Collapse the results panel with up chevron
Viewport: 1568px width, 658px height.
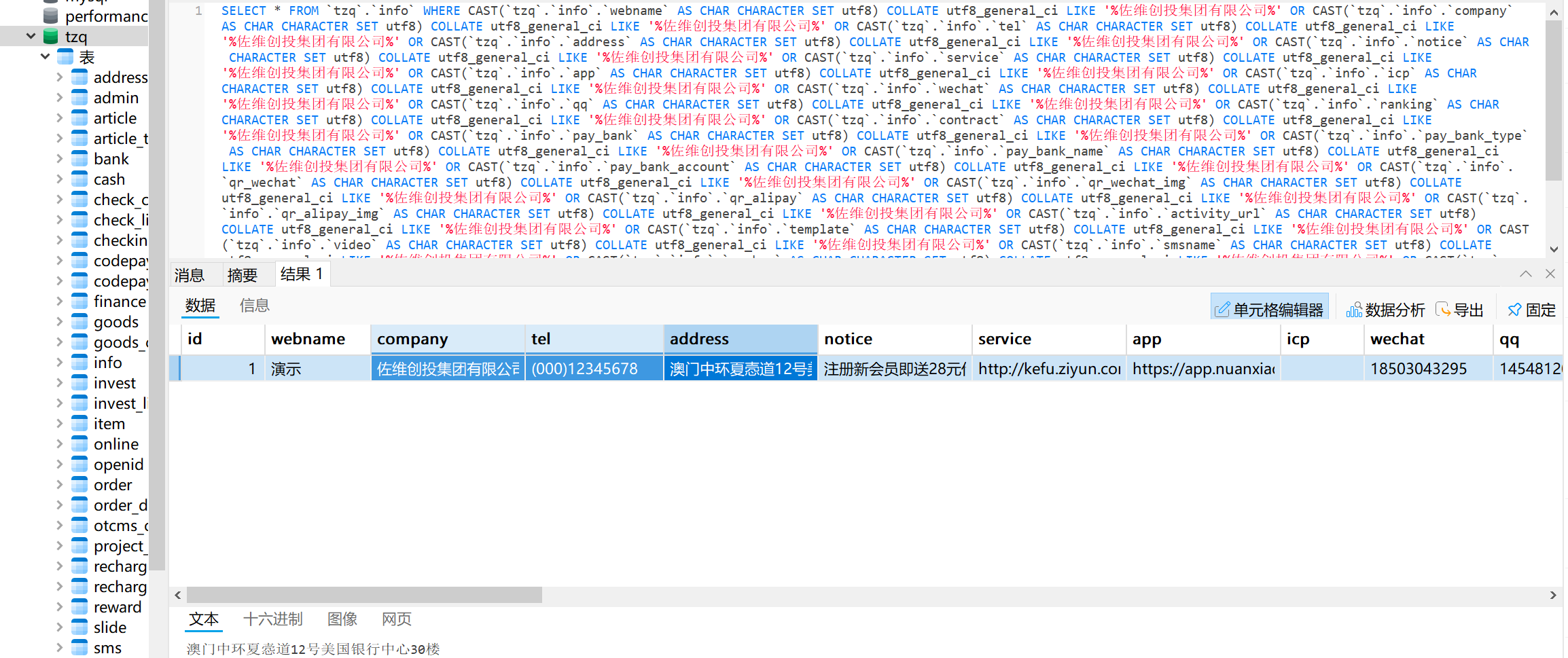(x=1525, y=274)
